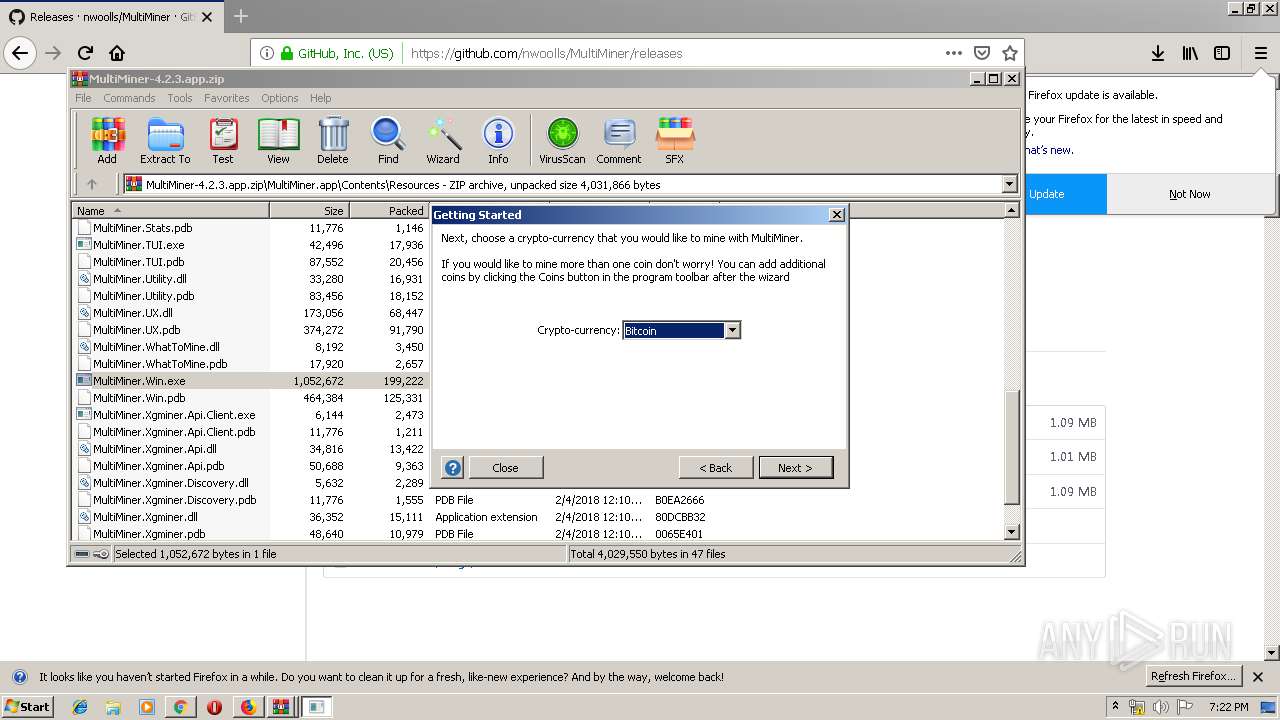The width and height of the screenshot is (1280, 720).
Task: Click Close button in wizard
Action: [505, 467]
